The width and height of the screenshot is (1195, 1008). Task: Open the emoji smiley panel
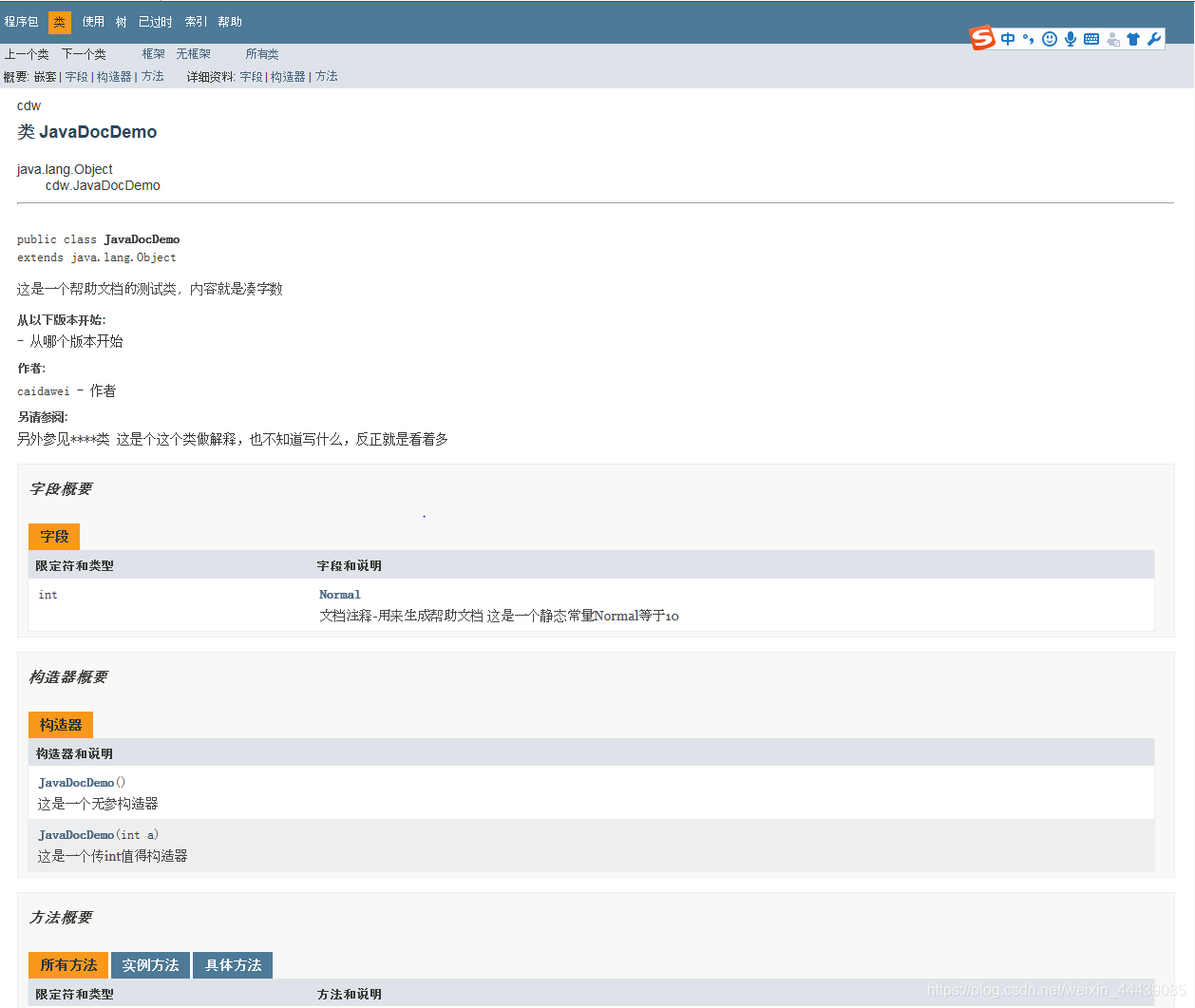point(1050,39)
